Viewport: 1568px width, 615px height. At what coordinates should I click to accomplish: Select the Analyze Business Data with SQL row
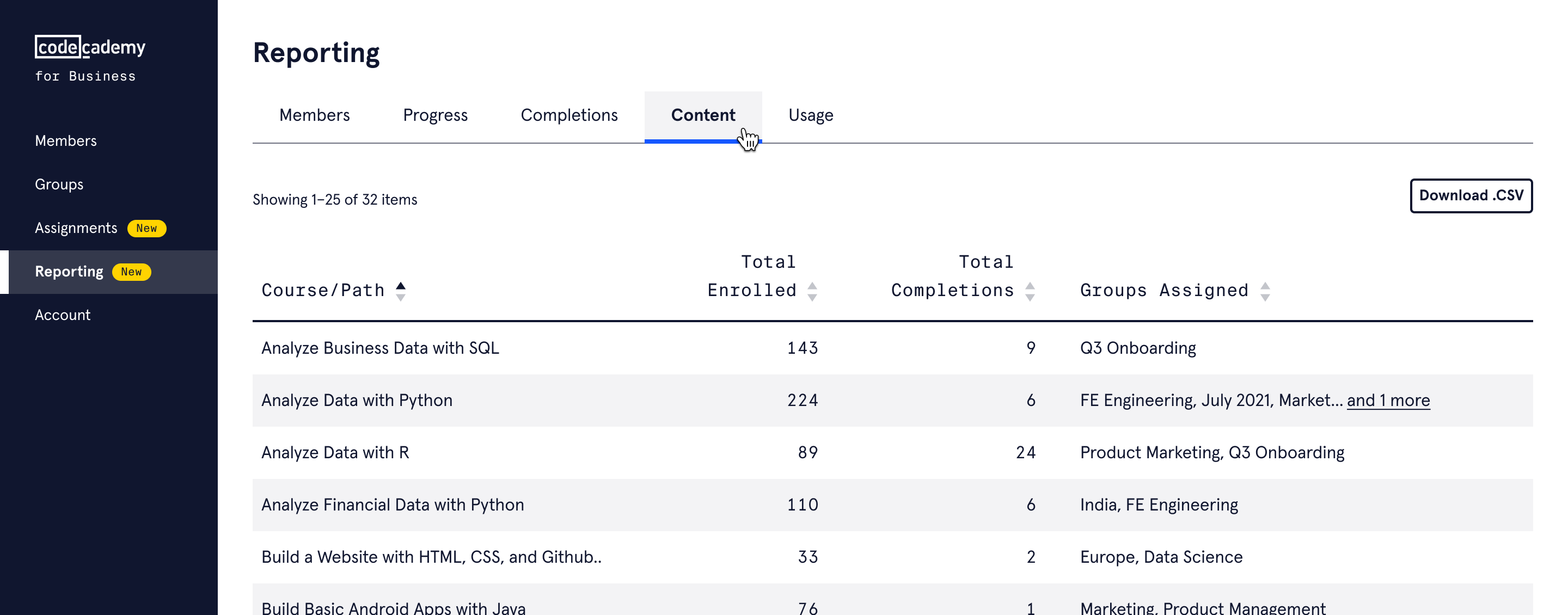click(380, 348)
